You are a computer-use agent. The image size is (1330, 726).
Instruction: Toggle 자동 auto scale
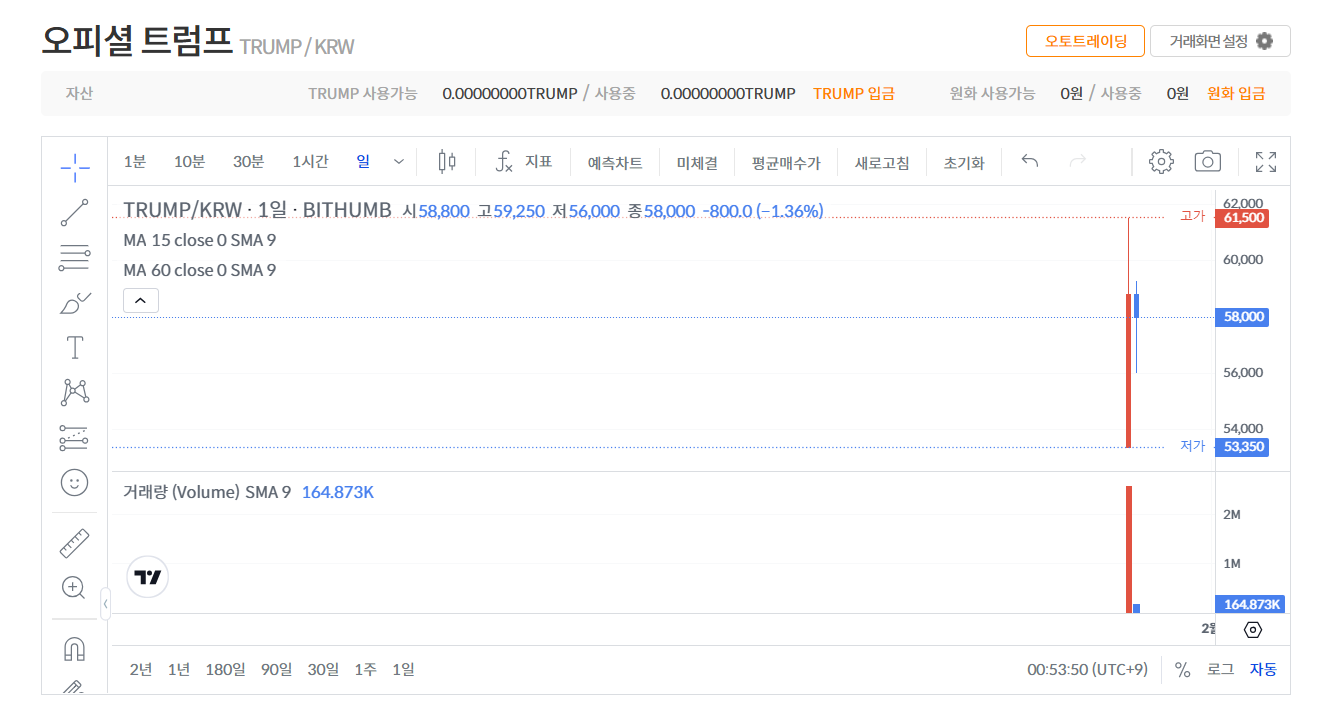click(x=1263, y=669)
